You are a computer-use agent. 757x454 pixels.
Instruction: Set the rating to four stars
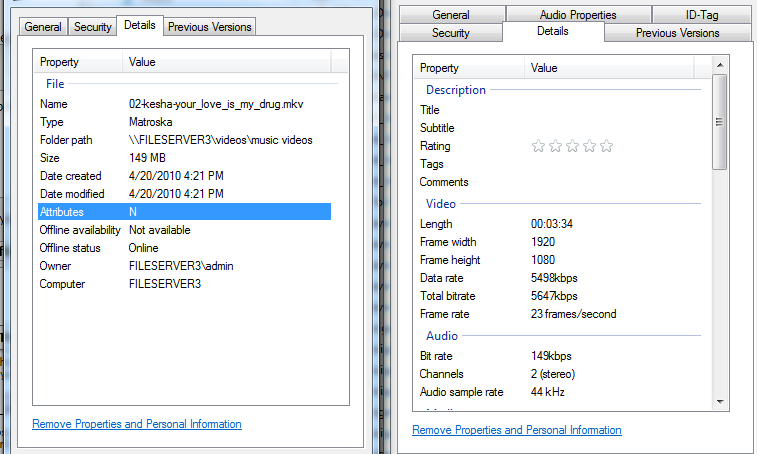589,146
